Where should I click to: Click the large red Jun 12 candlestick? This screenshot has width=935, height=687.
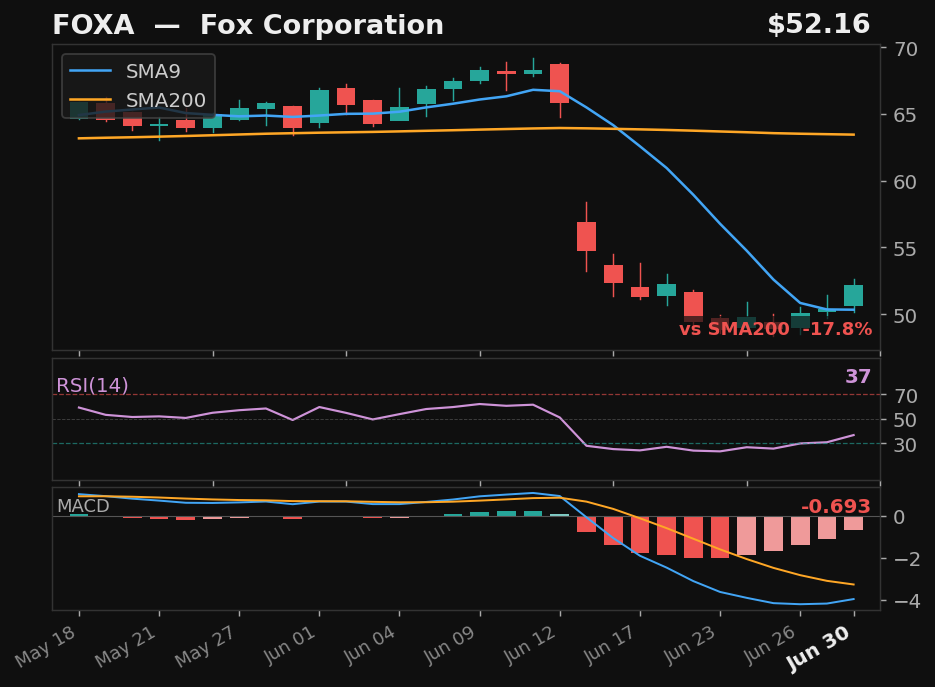click(559, 83)
